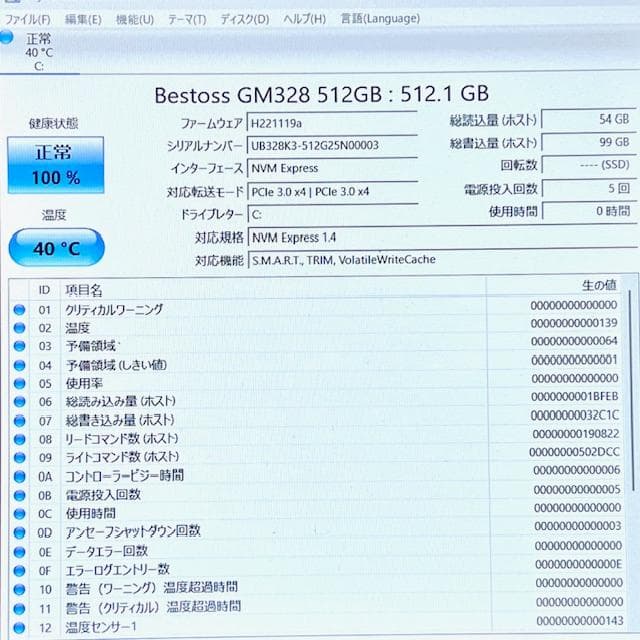
Task: Click status dot for 08 リードコマンド数
Action: 19,439
